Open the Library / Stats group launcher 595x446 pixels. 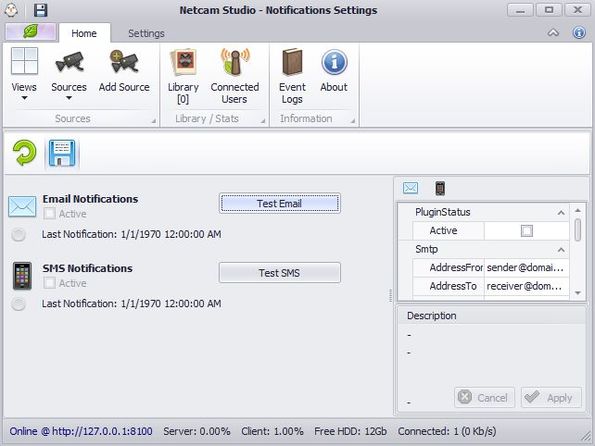coord(263,121)
